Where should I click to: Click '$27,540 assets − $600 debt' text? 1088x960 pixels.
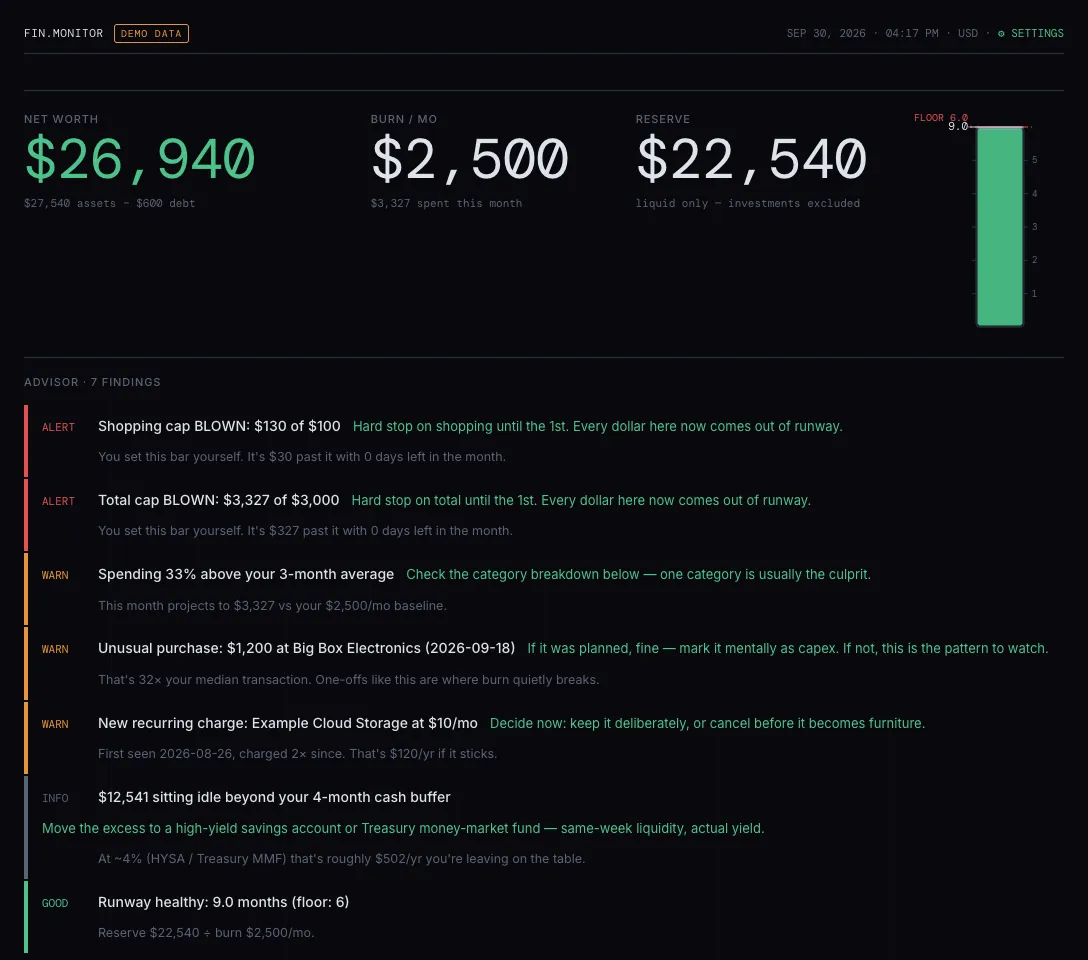110,203
